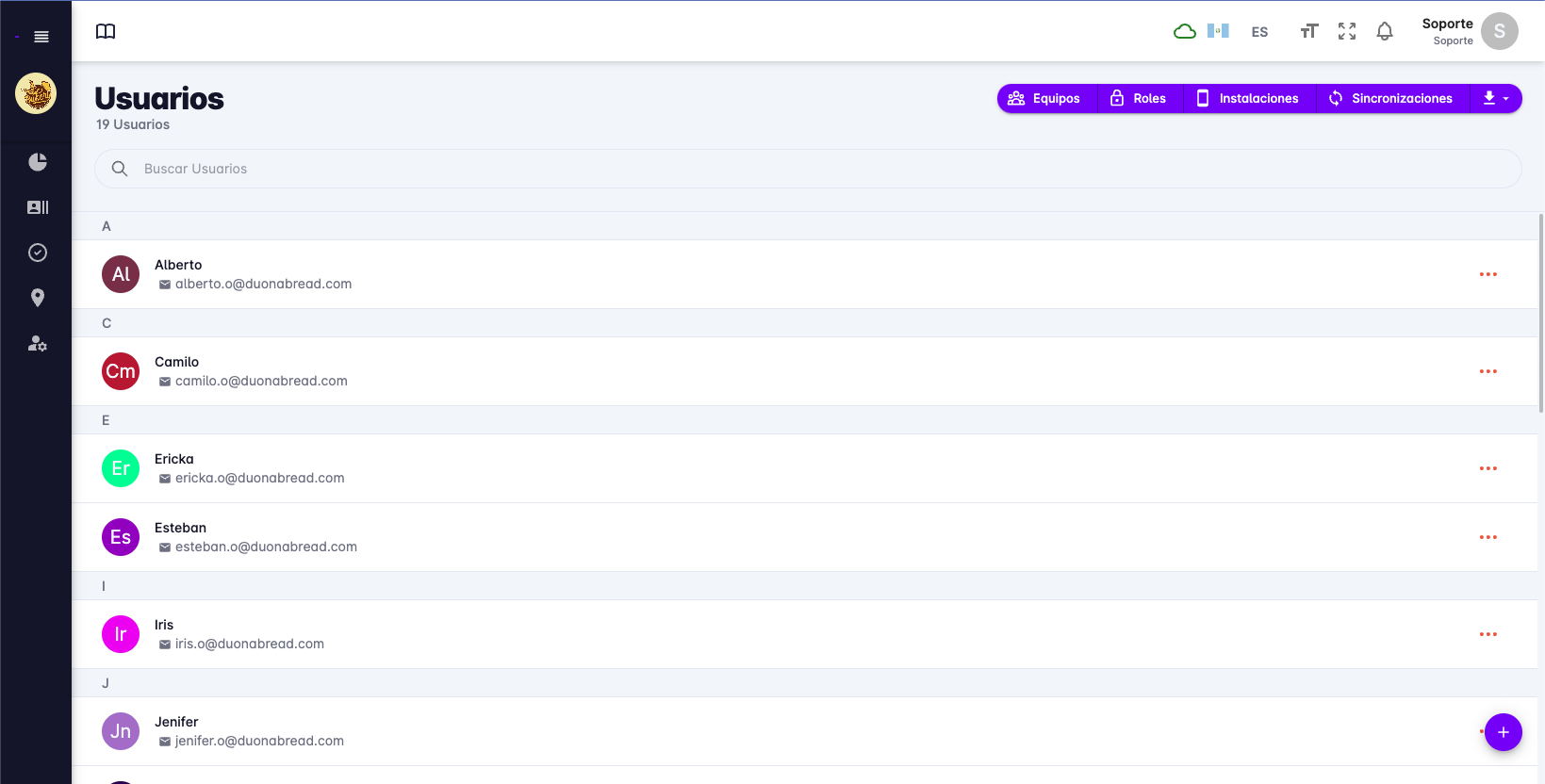Open the hamburger menu in sidebar
1545x784 pixels.
tap(41, 37)
